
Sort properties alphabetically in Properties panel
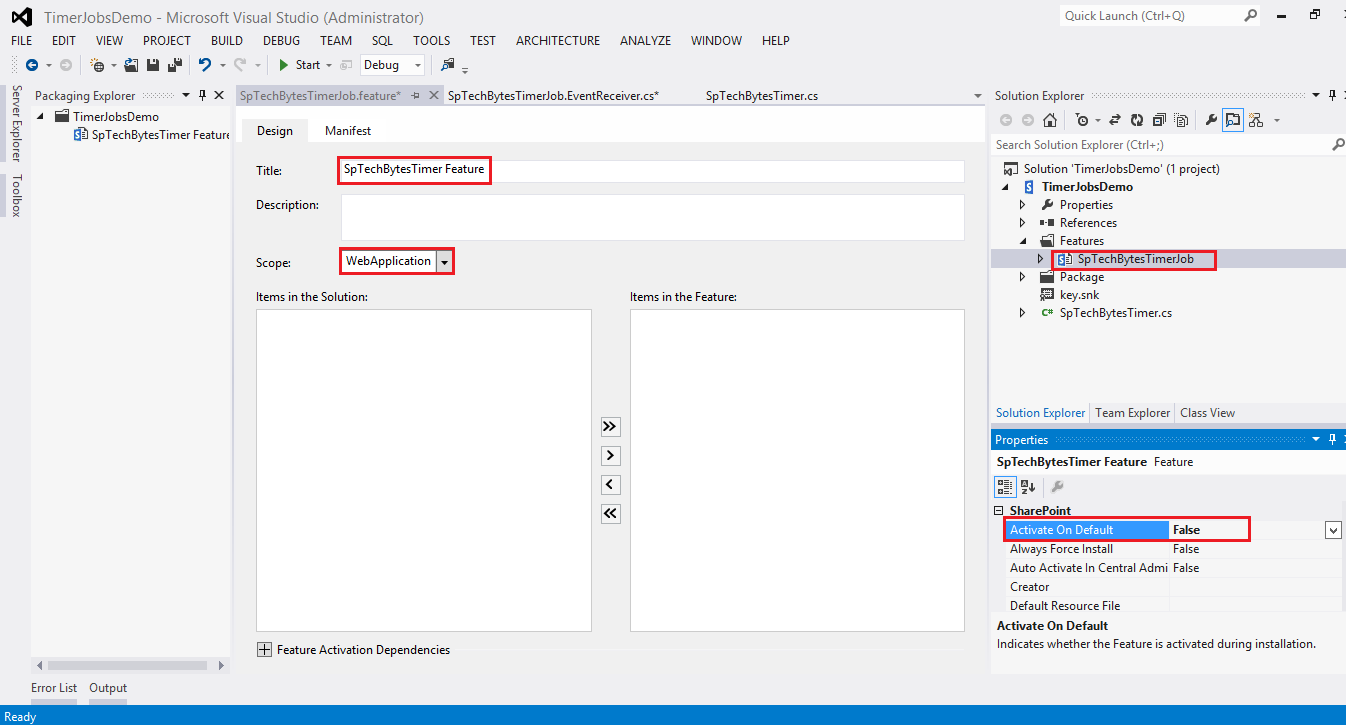click(1028, 487)
